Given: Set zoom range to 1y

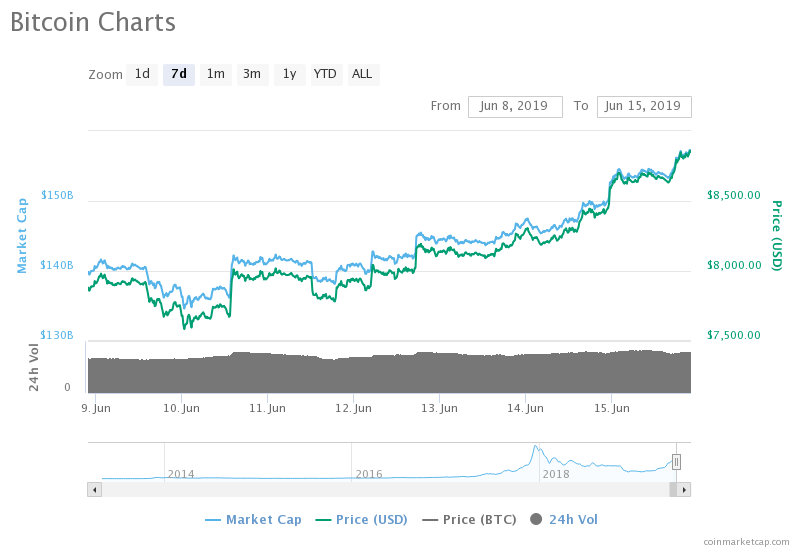Looking at the screenshot, I should [x=290, y=74].
